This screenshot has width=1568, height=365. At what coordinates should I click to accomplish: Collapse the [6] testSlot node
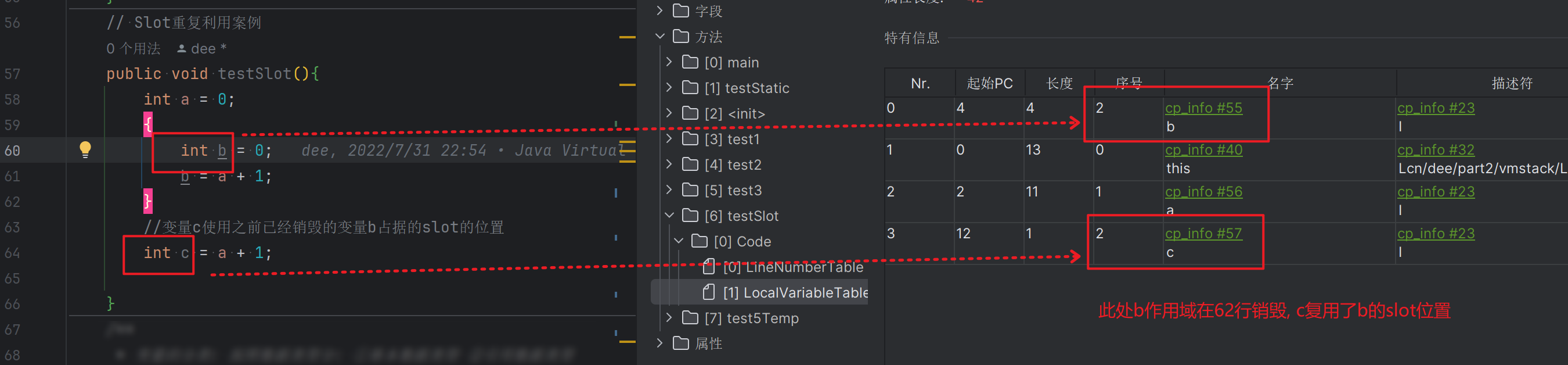[x=669, y=216]
